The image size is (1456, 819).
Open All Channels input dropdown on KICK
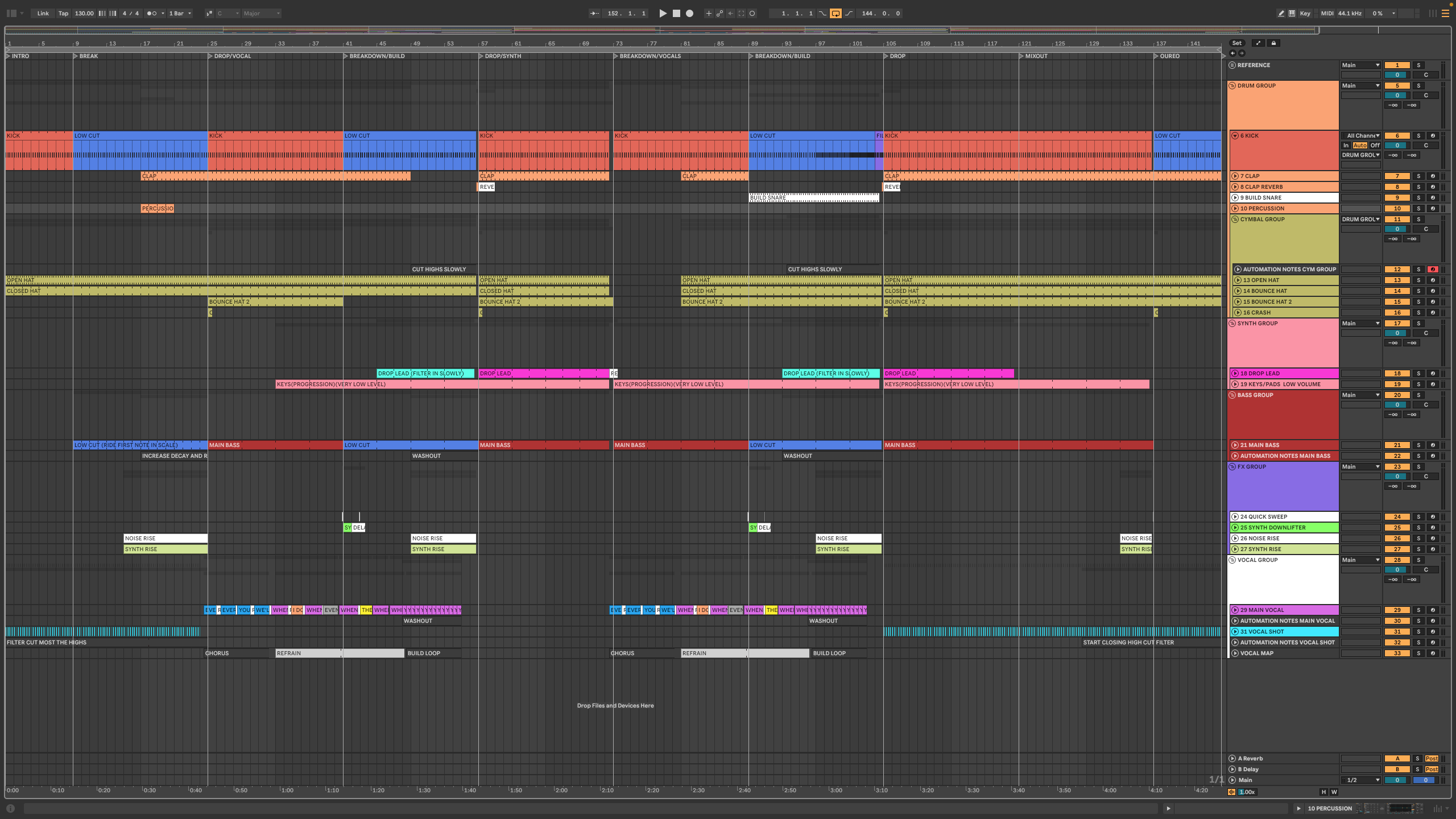[x=1361, y=136]
